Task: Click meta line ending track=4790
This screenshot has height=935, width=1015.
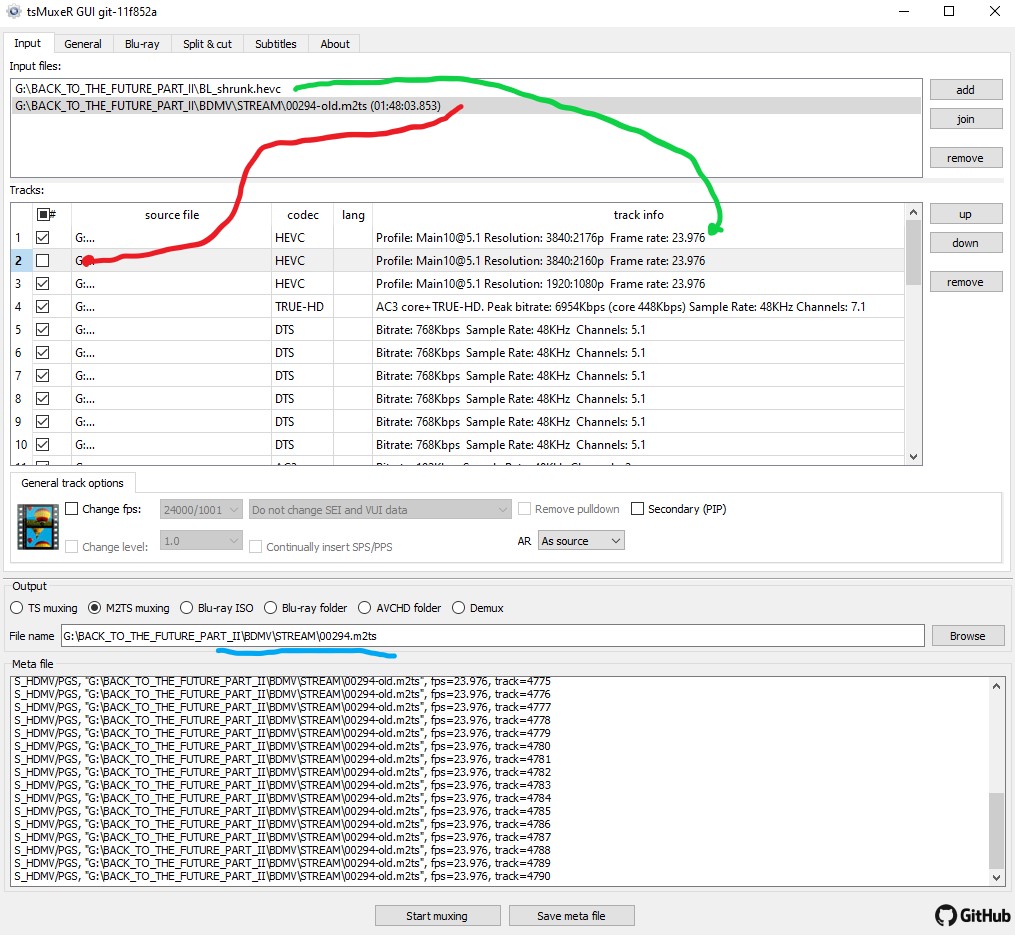Action: 282,876
